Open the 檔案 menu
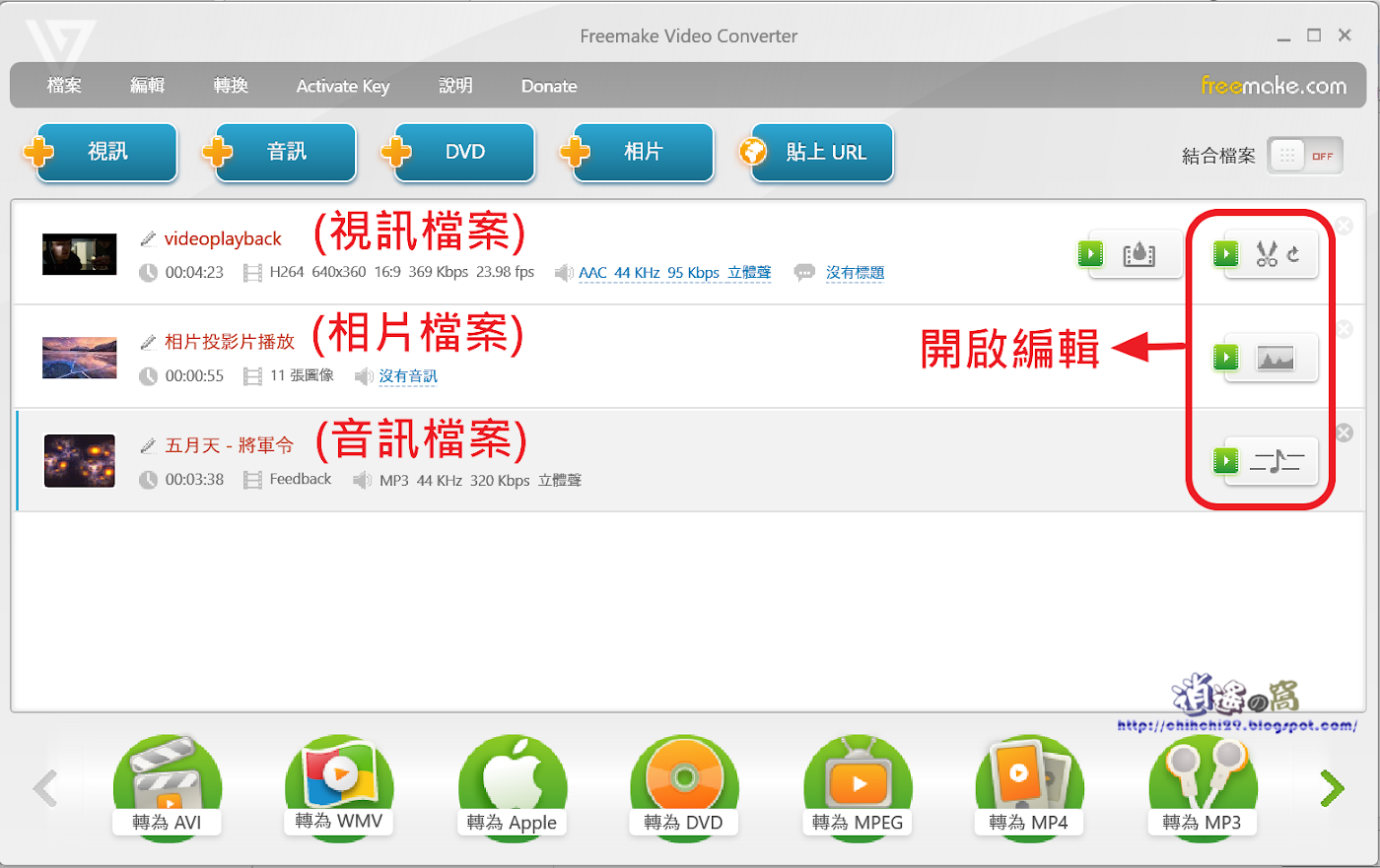Viewport: 1380px width, 868px height. (64, 86)
